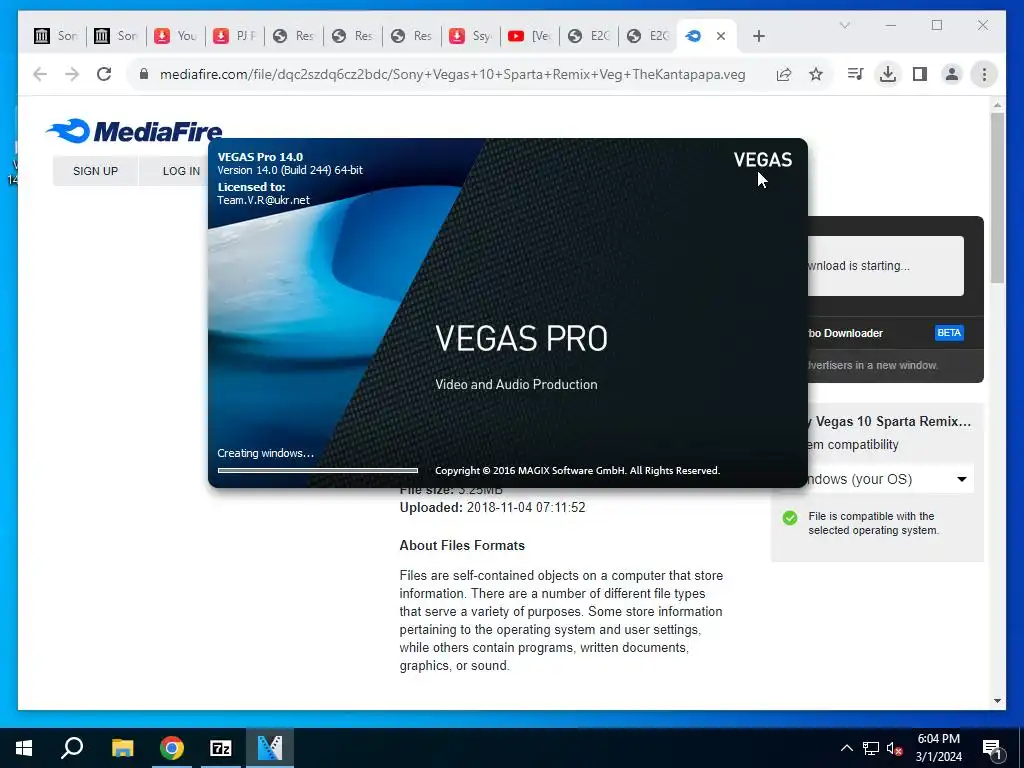The width and height of the screenshot is (1024, 768).
Task: Reload the MediaFire page
Action: click(x=104, y=74)
